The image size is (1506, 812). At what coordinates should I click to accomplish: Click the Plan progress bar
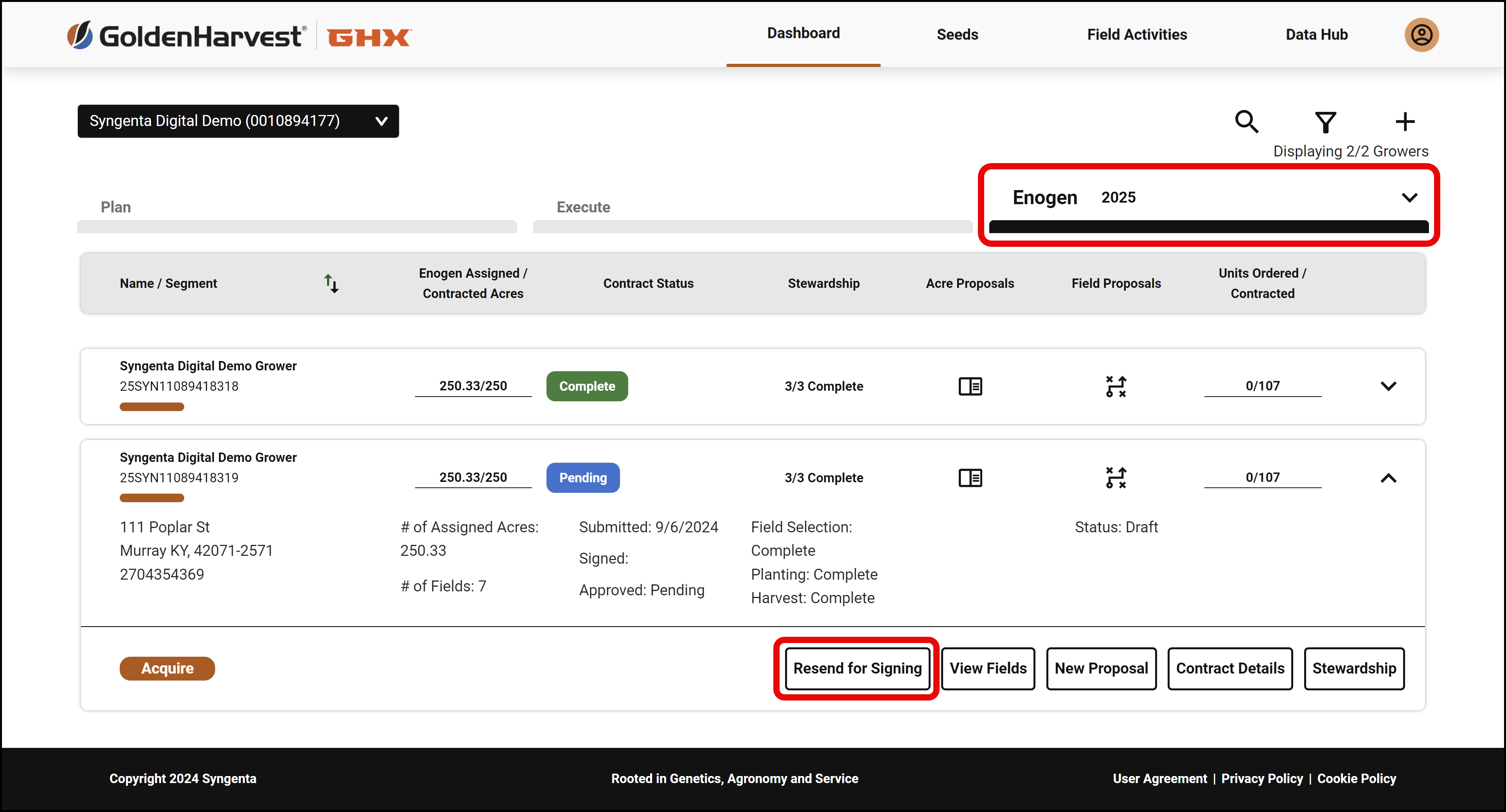click(297, 227)
